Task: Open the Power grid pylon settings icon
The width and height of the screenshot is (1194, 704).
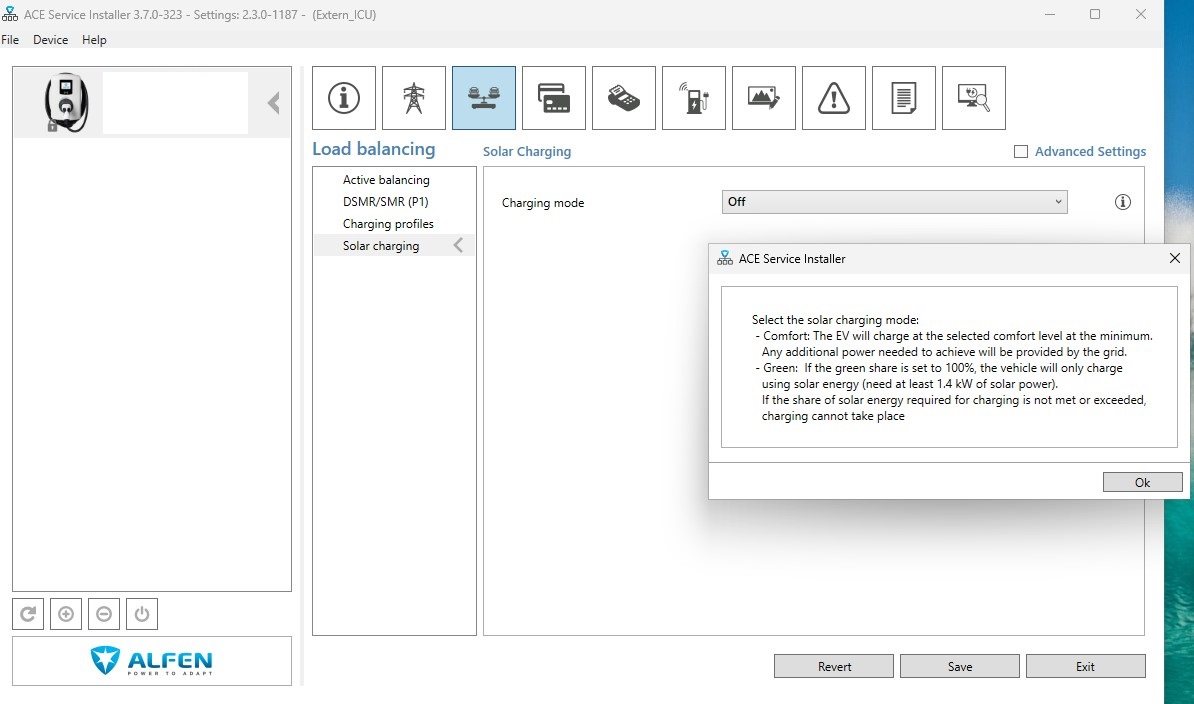Action: 413,98
